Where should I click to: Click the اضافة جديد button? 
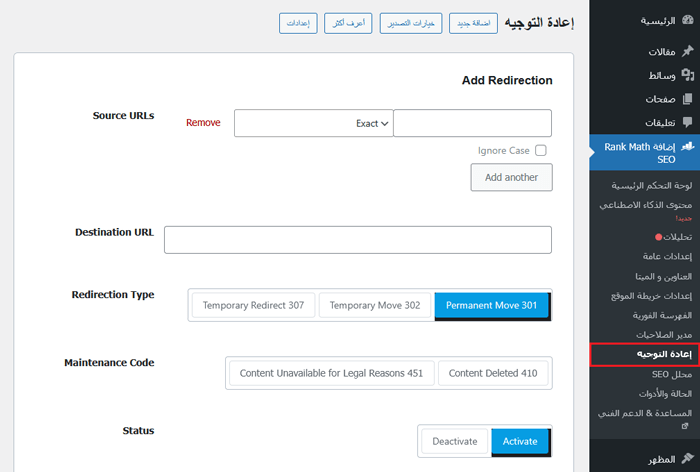473,23
